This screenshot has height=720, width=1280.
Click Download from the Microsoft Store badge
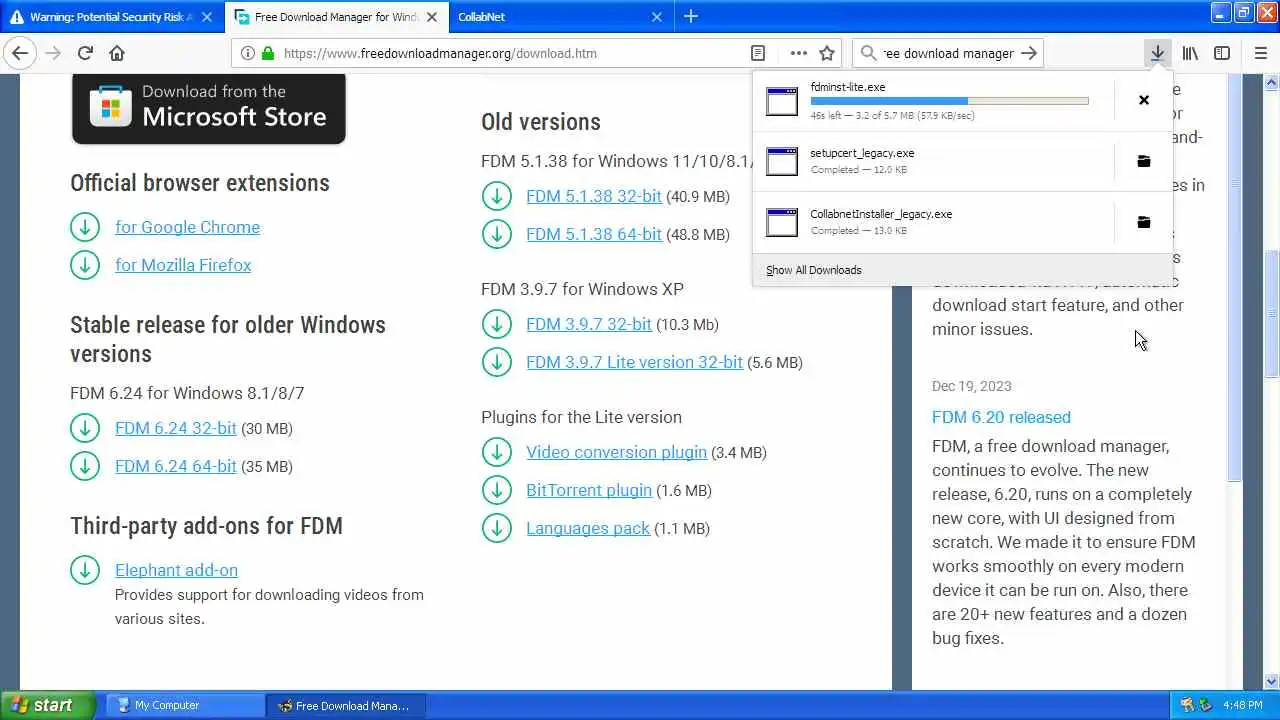tap(208, 108)
